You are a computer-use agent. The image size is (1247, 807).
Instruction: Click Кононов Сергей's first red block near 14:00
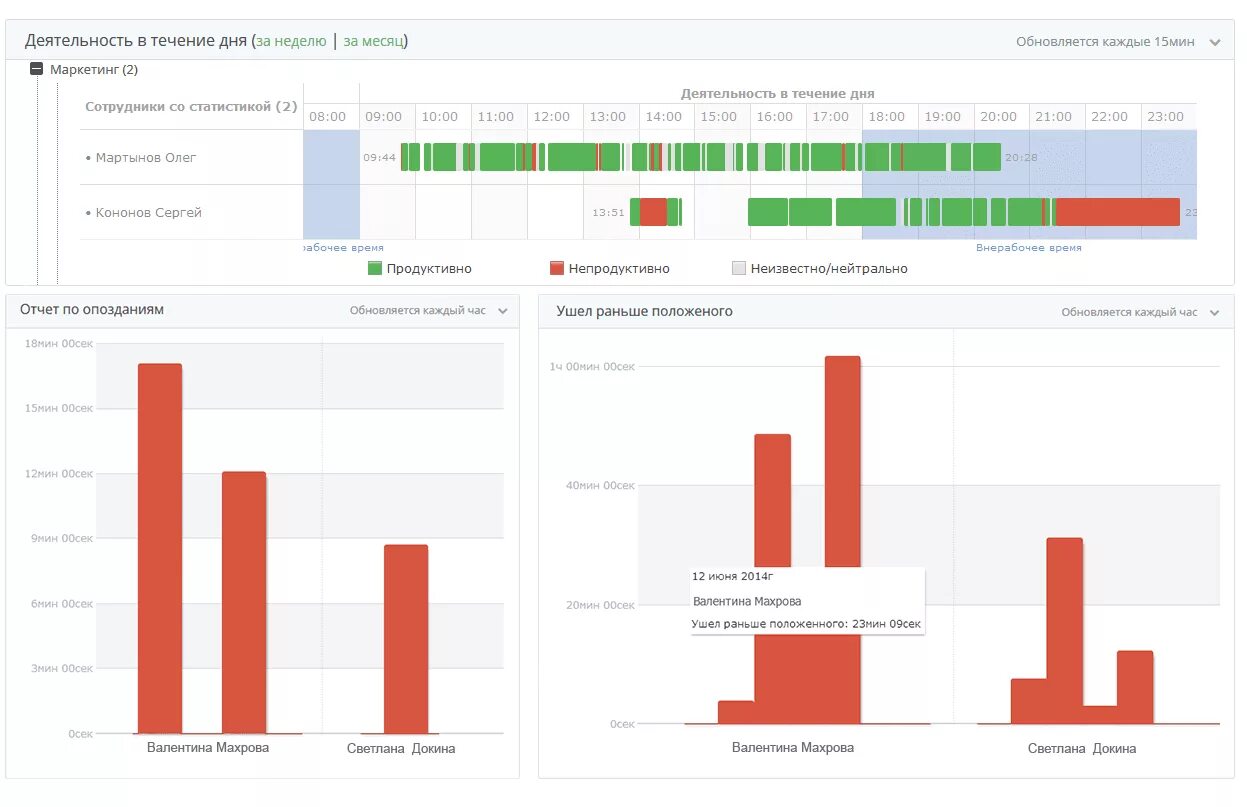click(x=653, y=212)
